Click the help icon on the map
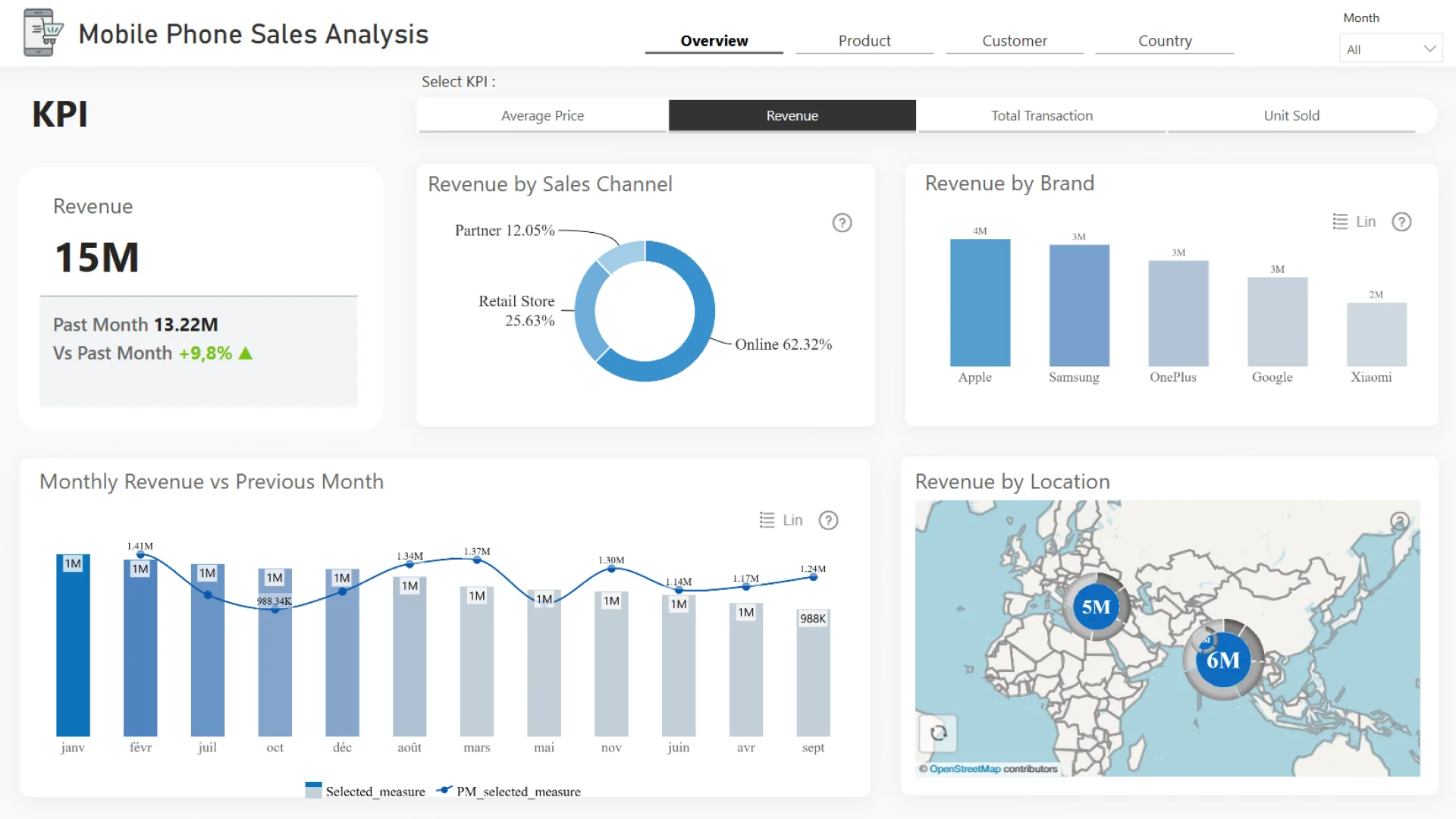The width and height of the screenshot is (1456, 819). (x=1399, y=521)
